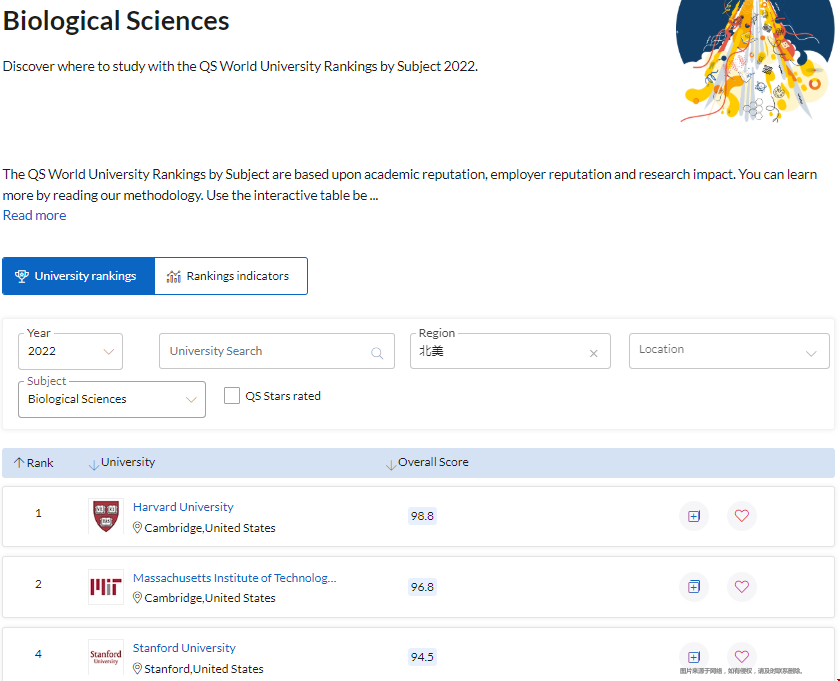Enable the QS Stars rated checkbox
840x681 pixels.
coord(232,396)
